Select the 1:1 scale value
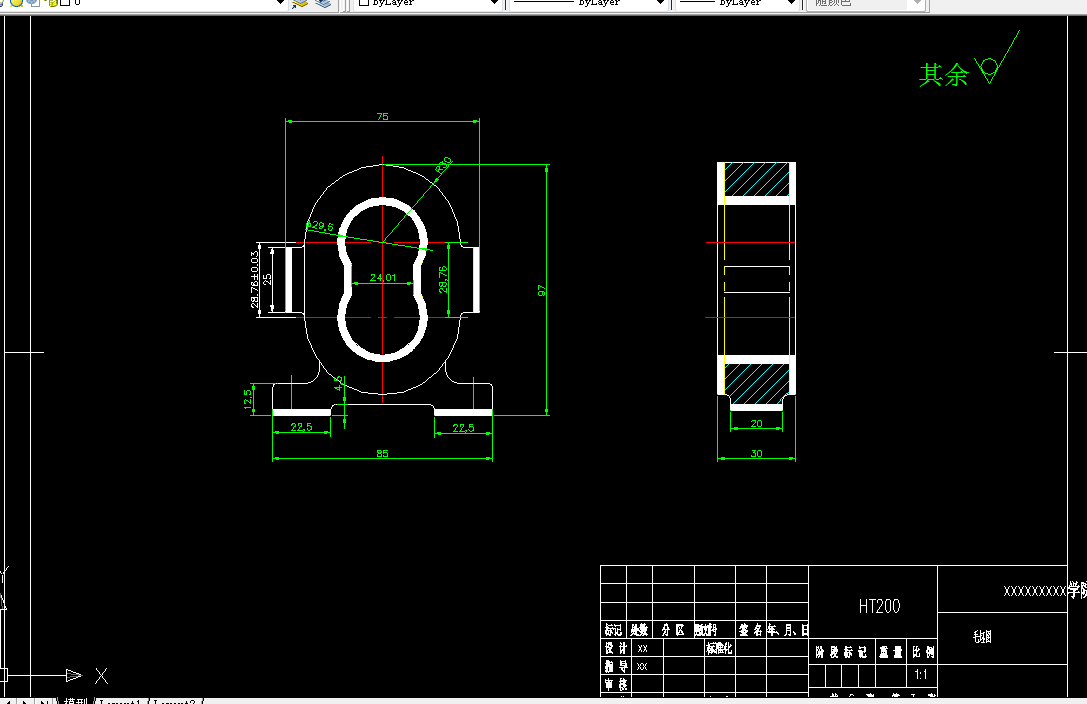 (x=921, y=674)
